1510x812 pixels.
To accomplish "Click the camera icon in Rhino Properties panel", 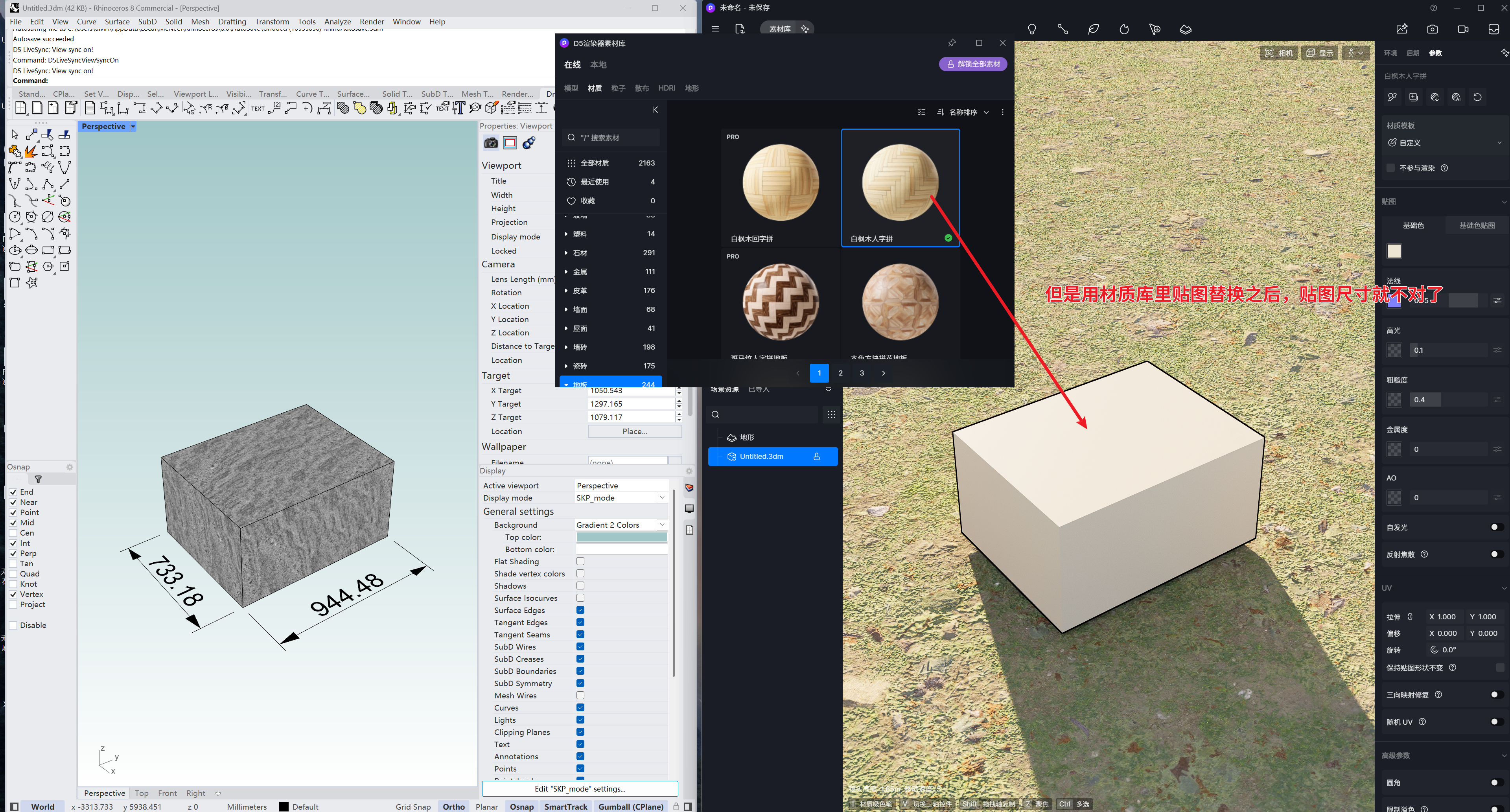I will pos(491,143).
